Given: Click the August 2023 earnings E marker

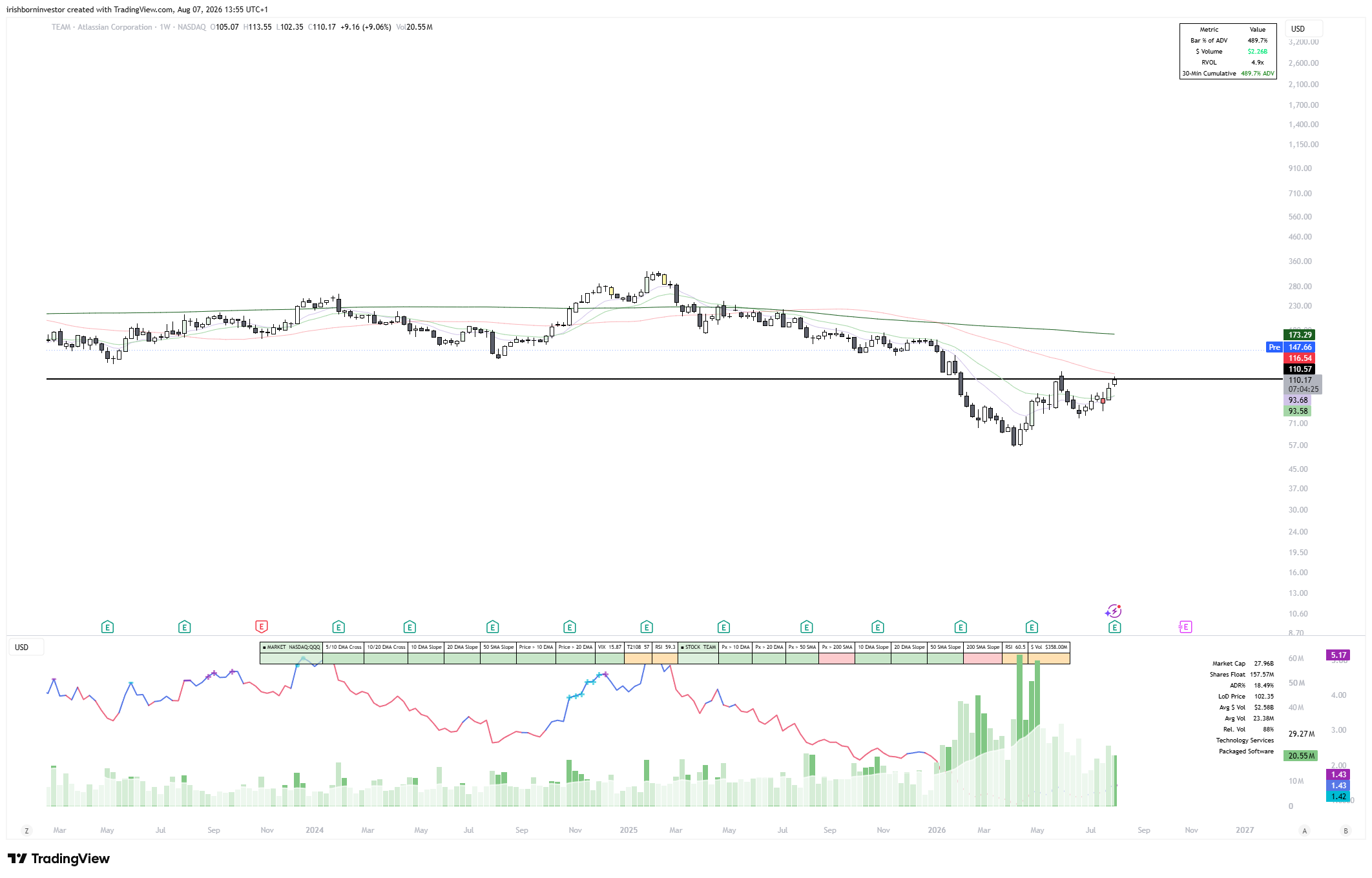Looking at the screenshot, I should pyautogui.click(x=184, y=627).
